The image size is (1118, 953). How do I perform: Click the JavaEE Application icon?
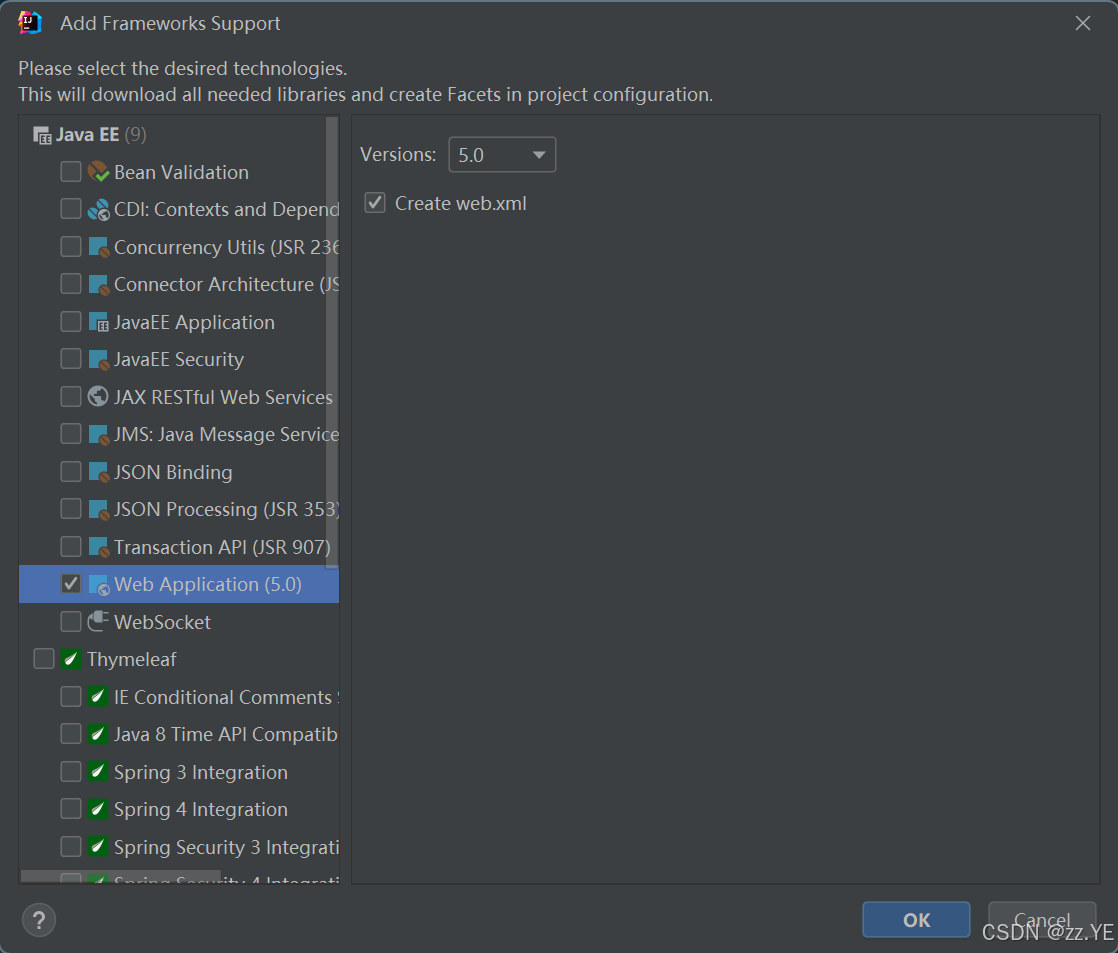98,321
